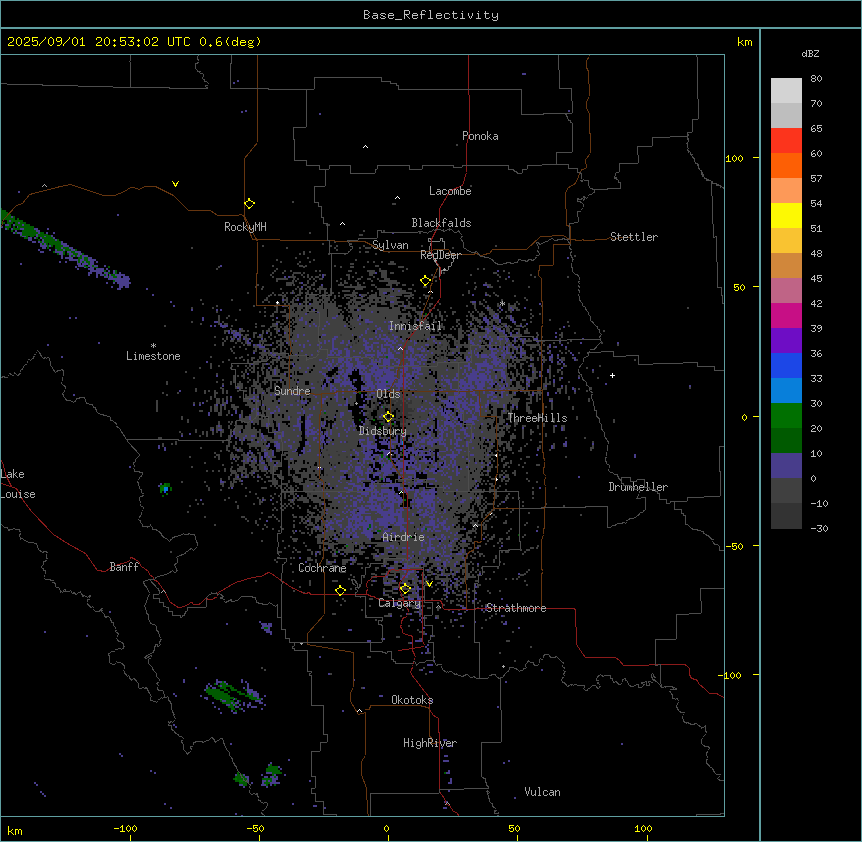The image size is (862, 842).
Task: Click the Banff label
Action: tap(124, 567)
